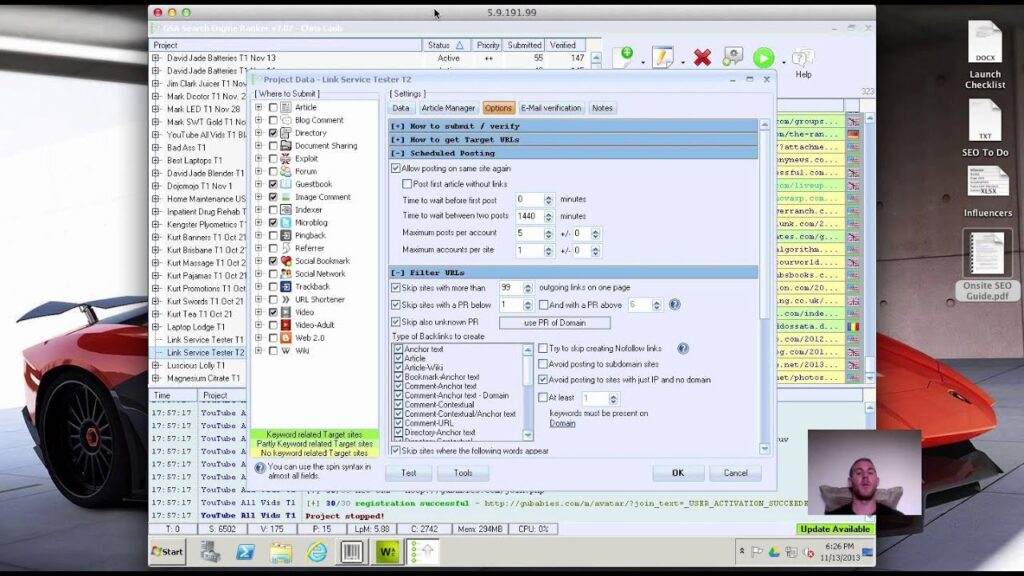Click the red X Delete project icon
The image size is (1024, 576).
pos(702,57)
